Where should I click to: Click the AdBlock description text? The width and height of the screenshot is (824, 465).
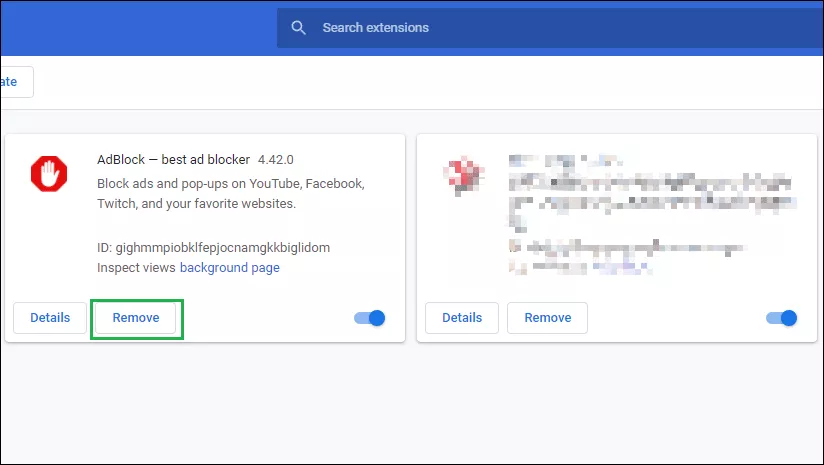tap(231, 193)
